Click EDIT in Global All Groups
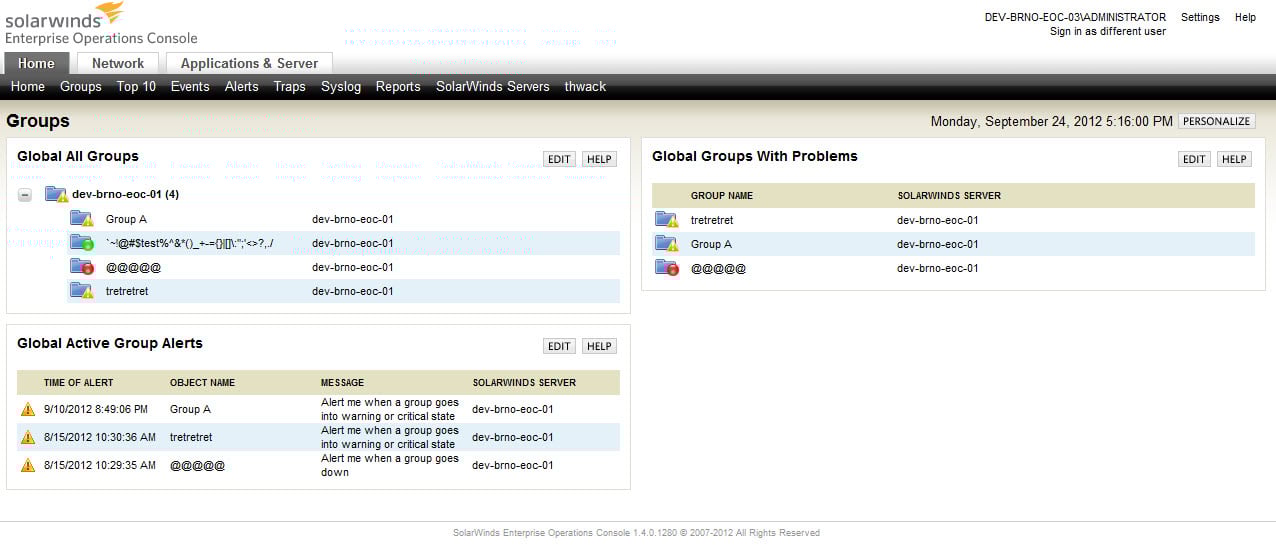The image size is (1276, 549). tap(559, 159)
